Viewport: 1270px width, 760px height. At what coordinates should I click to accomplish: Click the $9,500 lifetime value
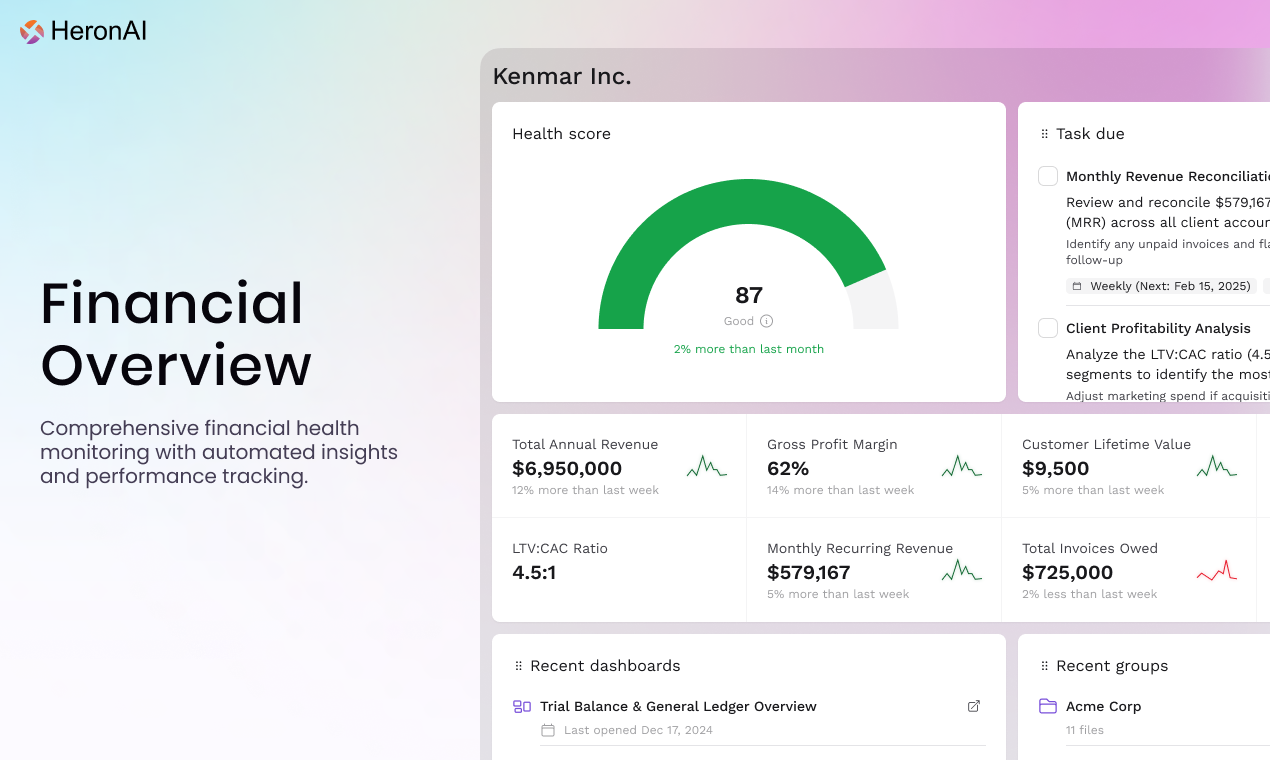[1055, 468]
